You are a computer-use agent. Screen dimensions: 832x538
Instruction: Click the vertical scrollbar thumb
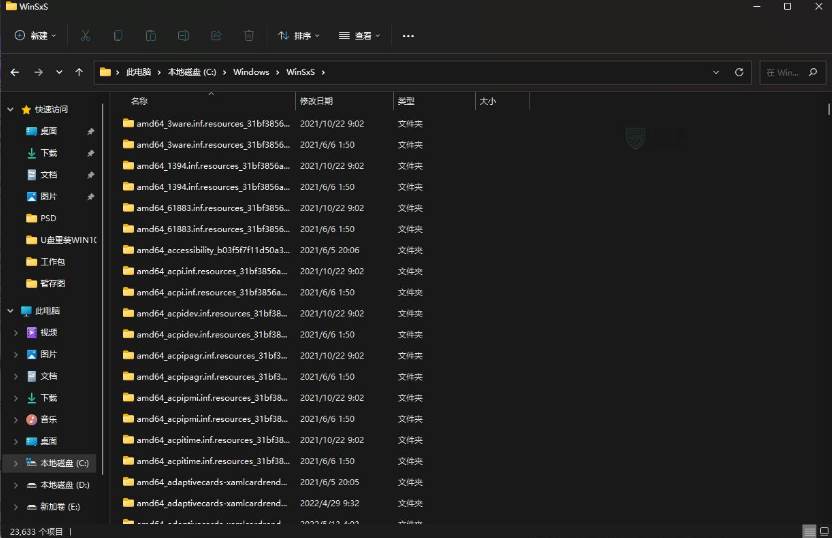828,109
